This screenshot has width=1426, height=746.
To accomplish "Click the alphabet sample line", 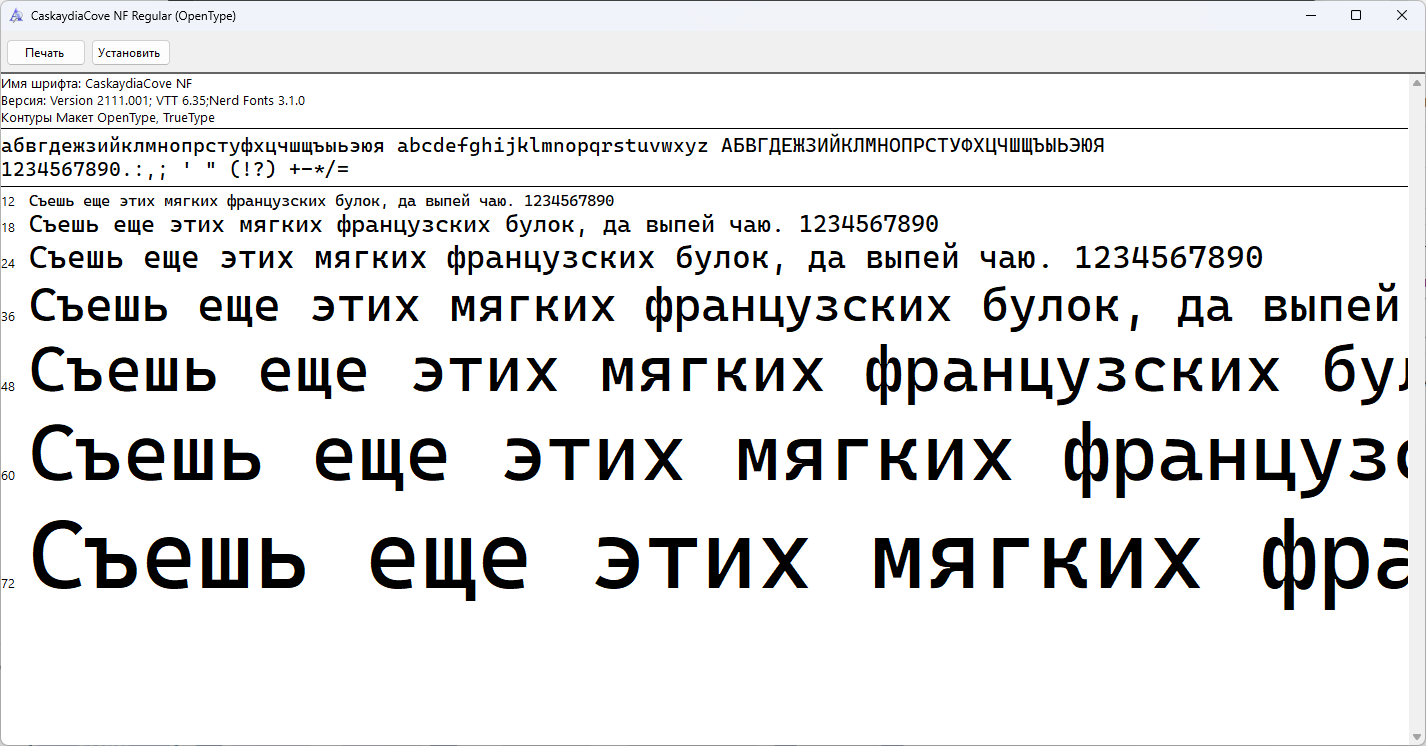I will (x=552, y=146).
